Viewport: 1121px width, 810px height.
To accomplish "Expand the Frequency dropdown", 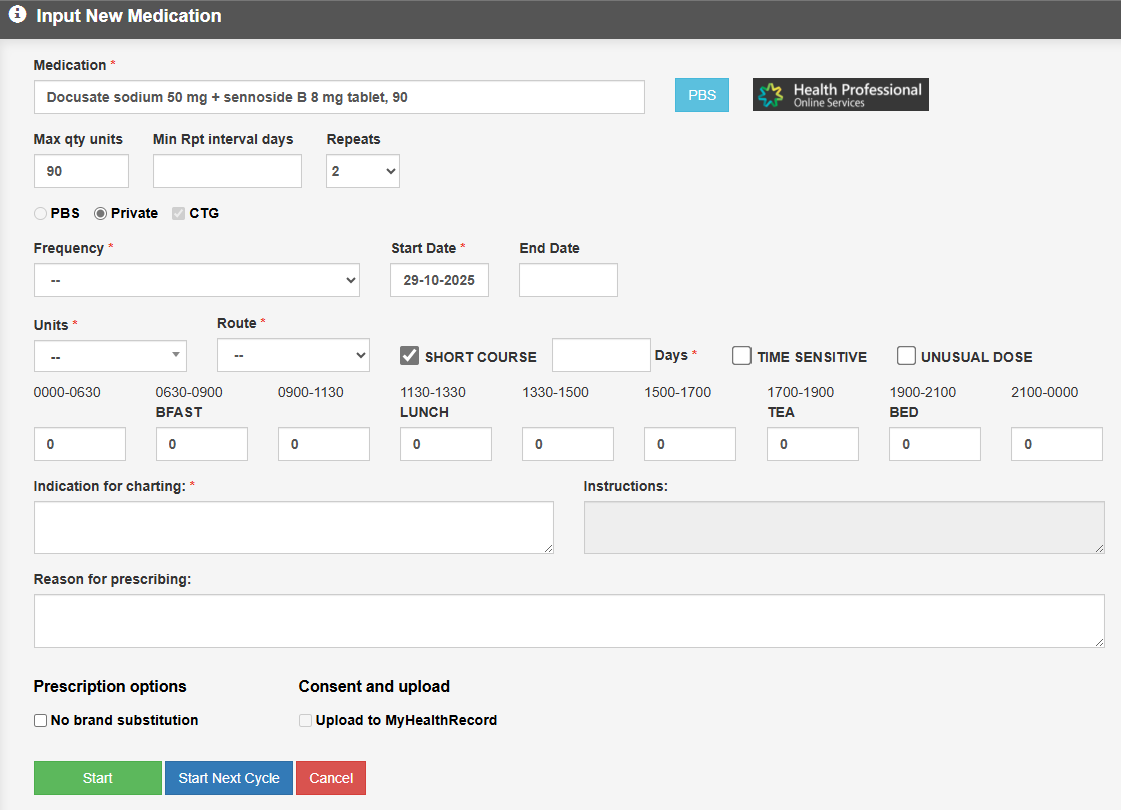I will click(196, 280).
